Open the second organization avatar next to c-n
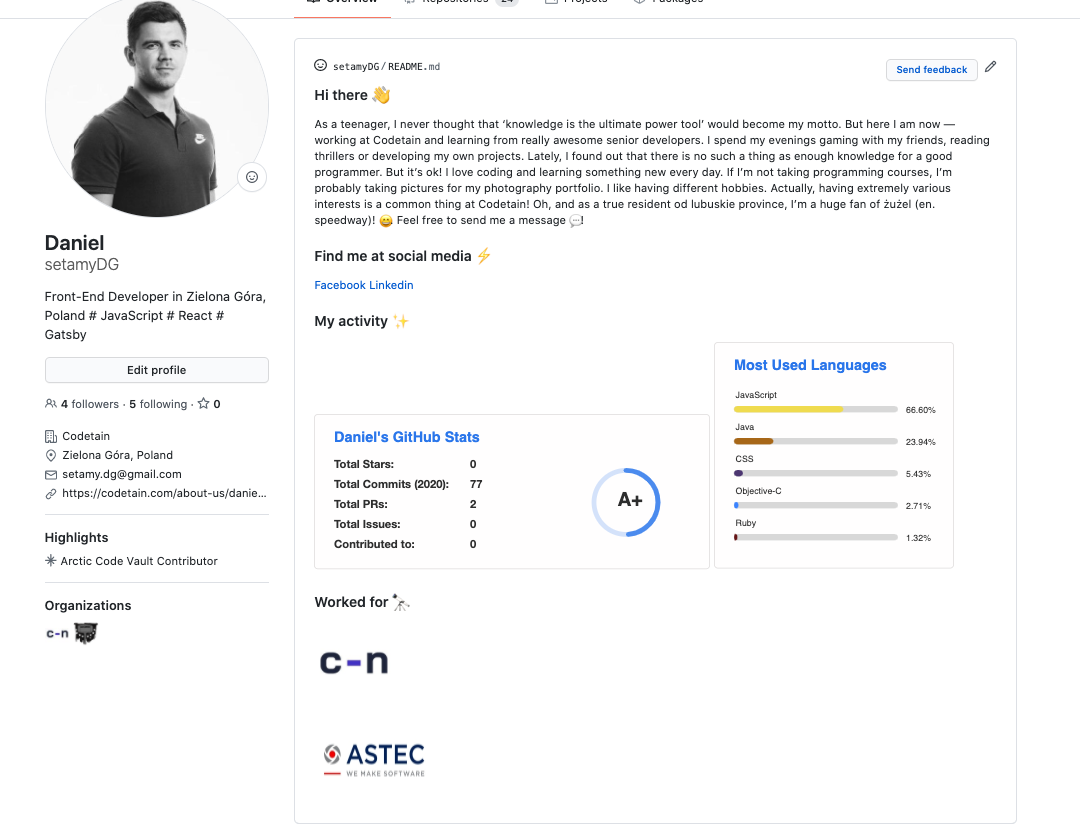 pyautogui.click(x=86, y=633)
